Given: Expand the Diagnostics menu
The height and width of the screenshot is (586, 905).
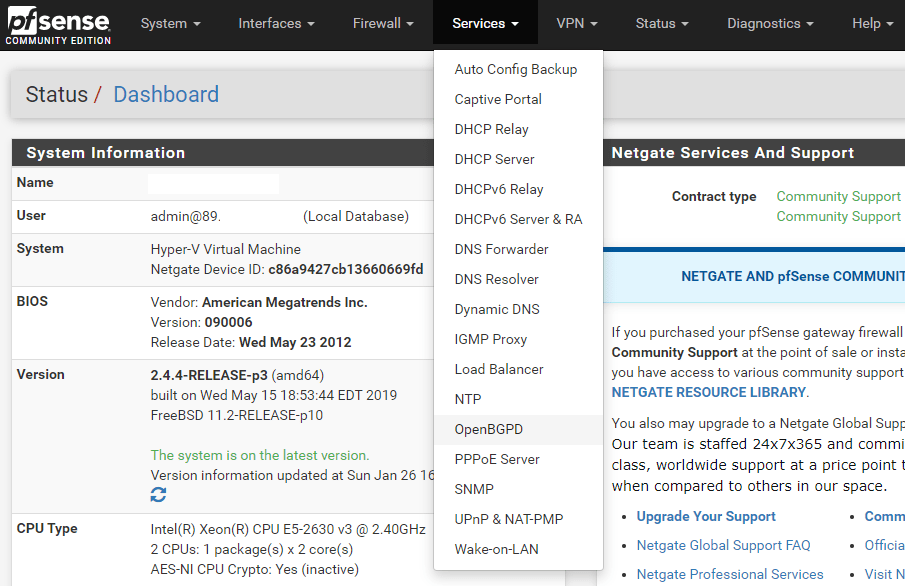Looking at the screenshot, I should 770,24.
